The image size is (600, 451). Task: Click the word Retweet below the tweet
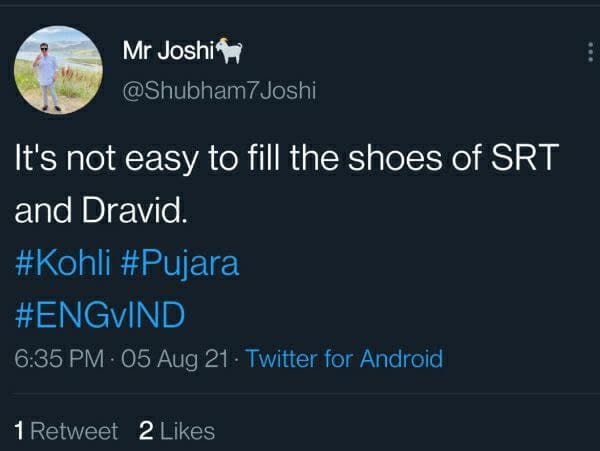[74, 431]
